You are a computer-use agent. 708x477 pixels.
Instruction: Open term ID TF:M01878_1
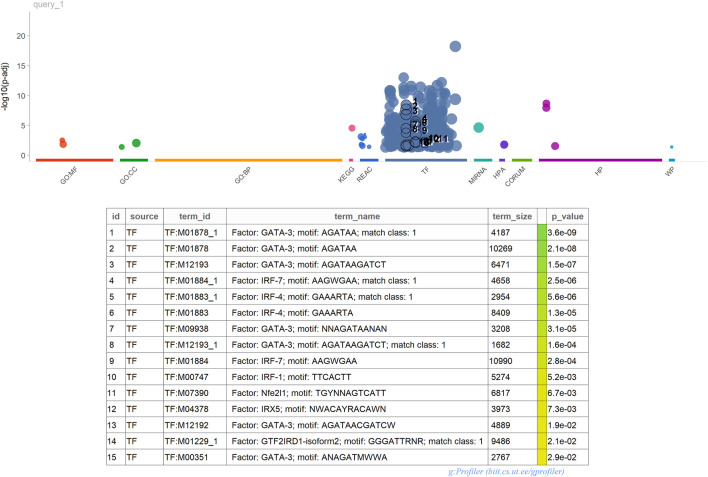click(194, 232)
